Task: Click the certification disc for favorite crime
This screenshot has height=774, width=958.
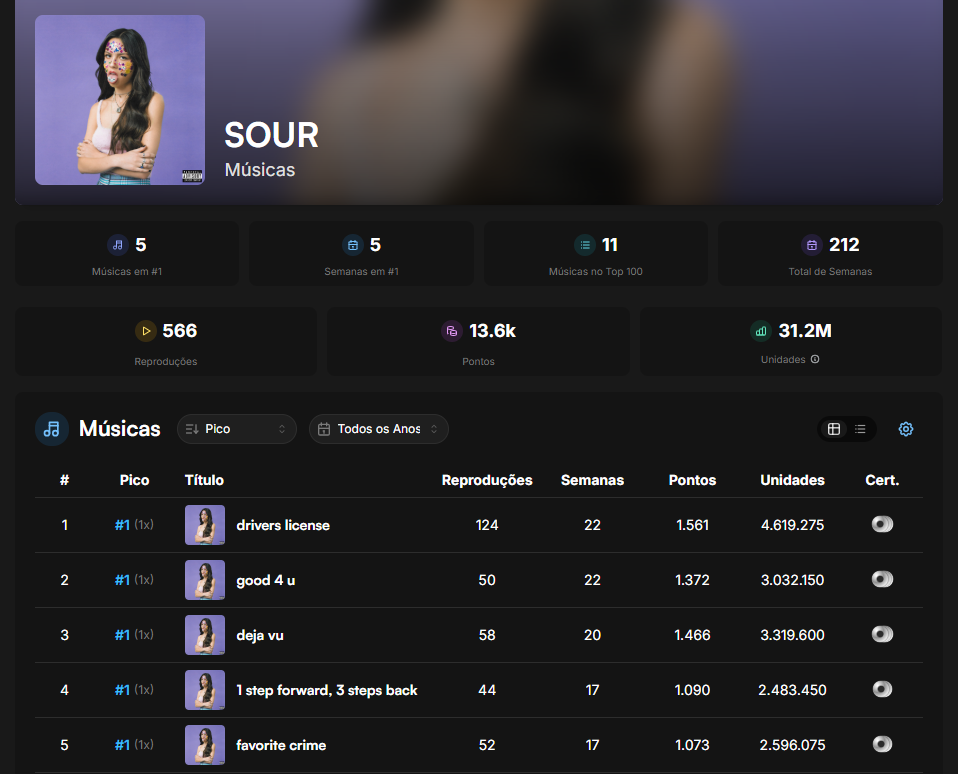Action: pyautogui.click(x=882, y=744)
